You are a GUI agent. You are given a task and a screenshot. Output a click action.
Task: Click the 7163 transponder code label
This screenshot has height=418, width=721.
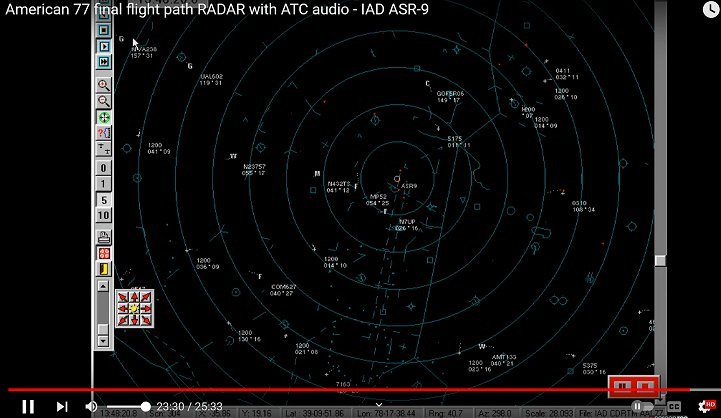343,384
